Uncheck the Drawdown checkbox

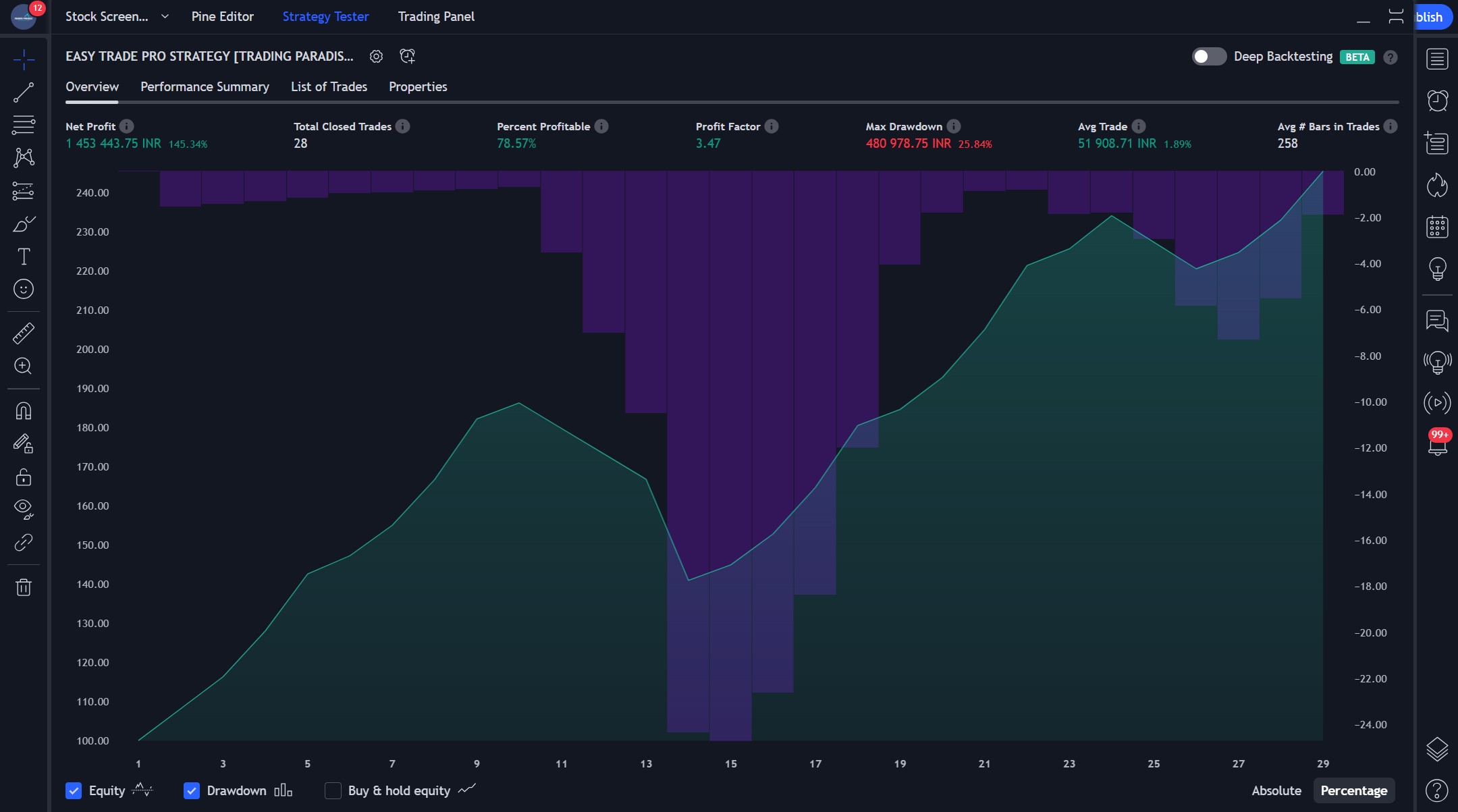192,790
